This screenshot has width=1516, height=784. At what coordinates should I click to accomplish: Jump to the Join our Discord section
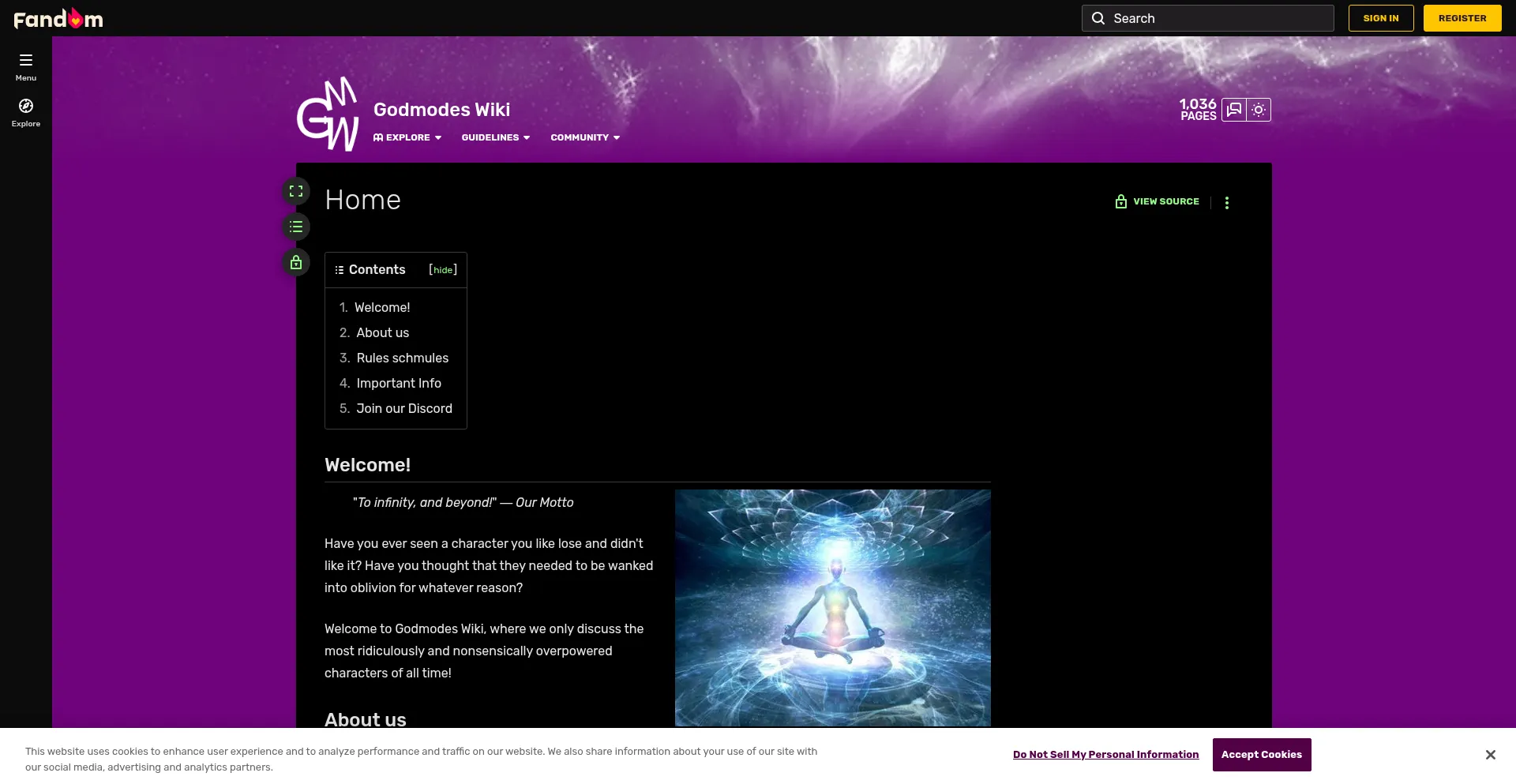pyautogui.click(x=403, y=408)
